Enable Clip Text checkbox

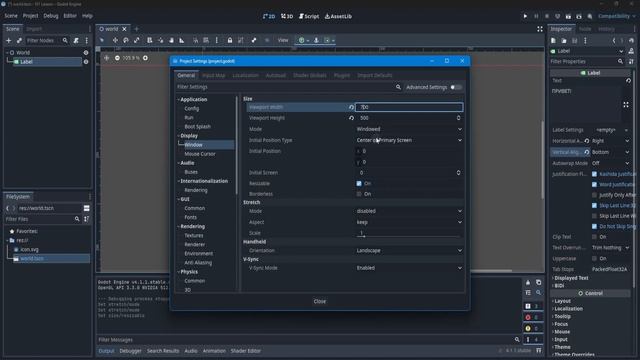tap(594, 237)
